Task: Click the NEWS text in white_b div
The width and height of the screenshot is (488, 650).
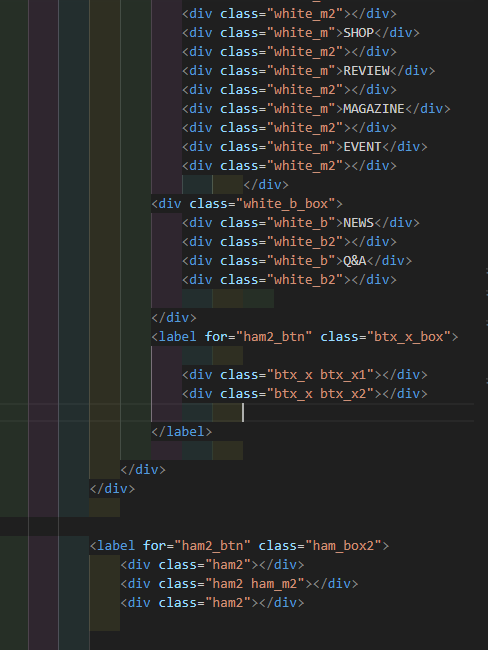Action: (359, 223)
